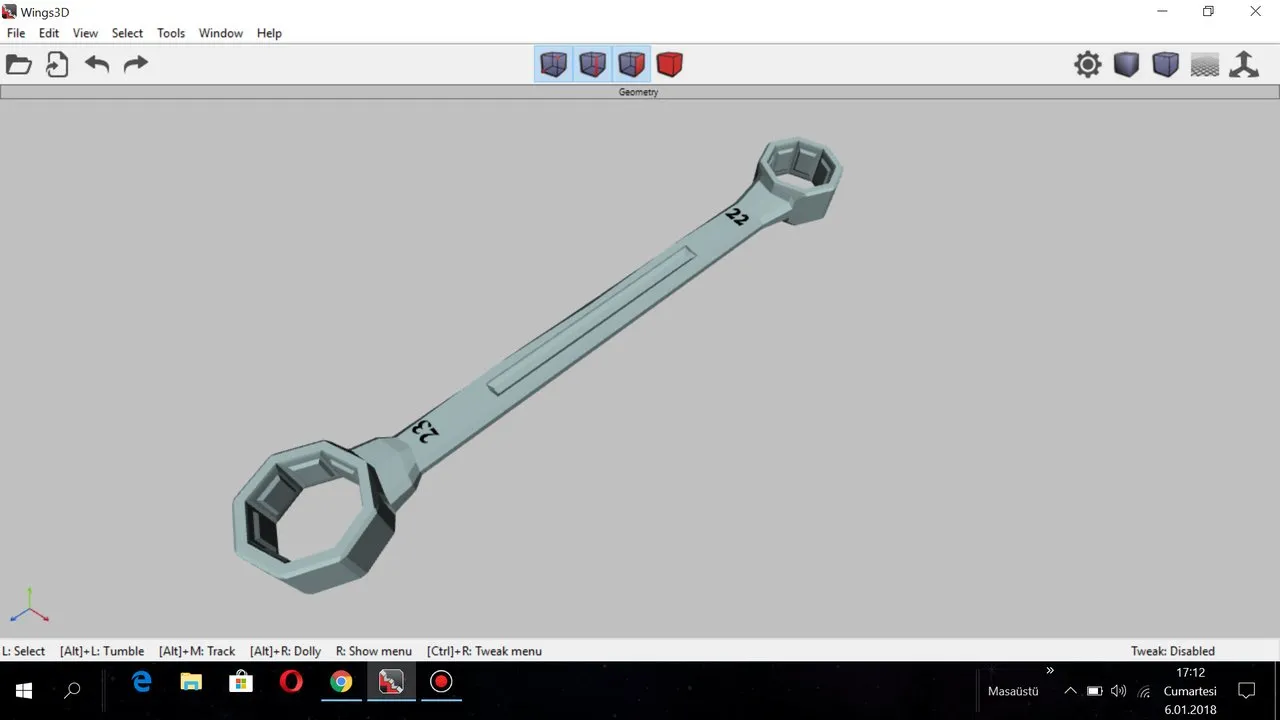Screen dimensions: 1280x720
Task: Click the Wings3D taskbar icon
Action: pos(391,683)
